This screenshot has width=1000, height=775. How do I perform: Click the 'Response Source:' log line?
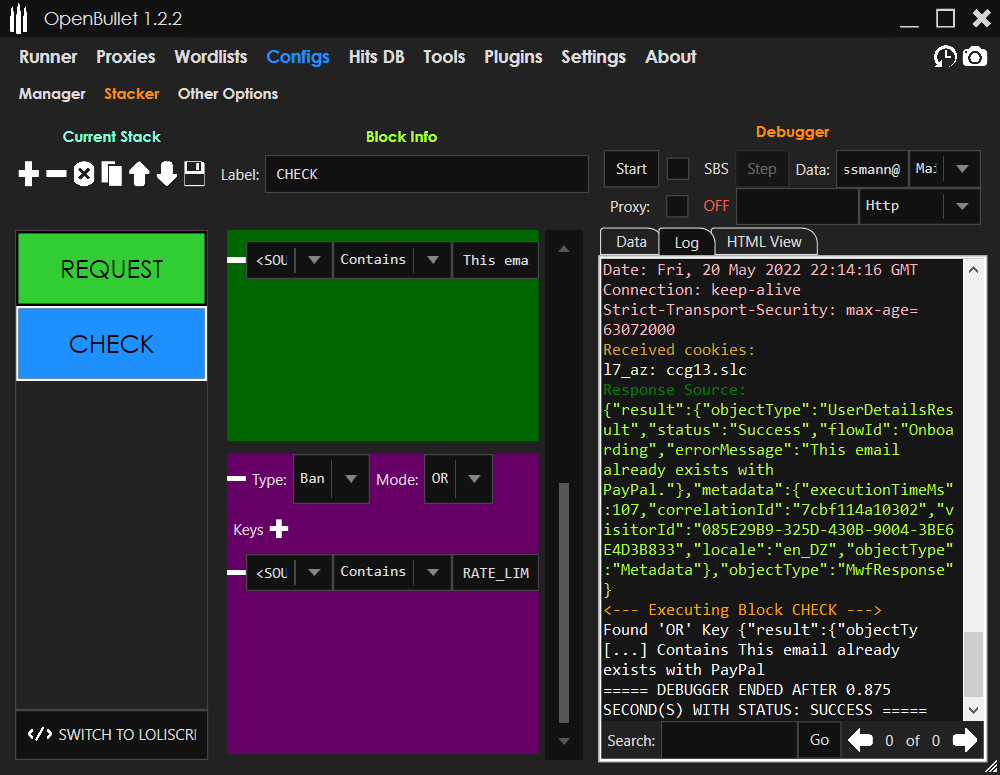point(674,390)
